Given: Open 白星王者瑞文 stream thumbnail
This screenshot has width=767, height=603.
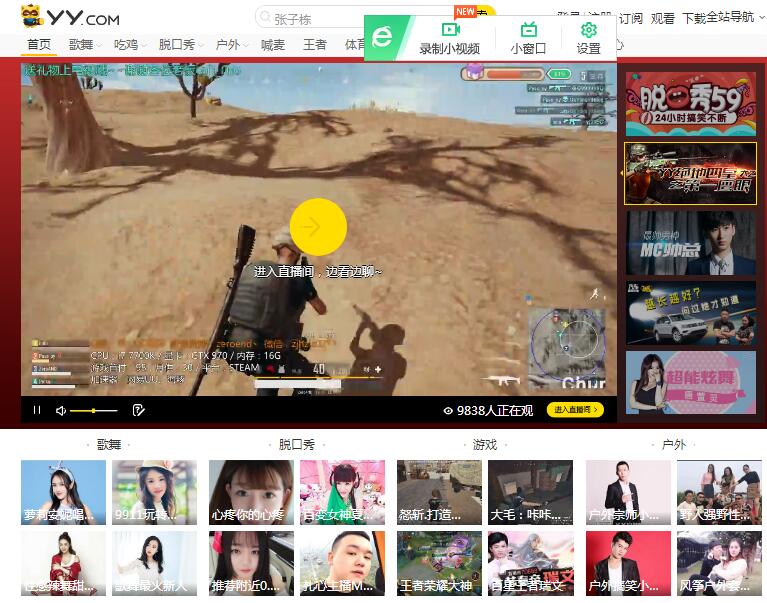Looking at the screenshot, I should [x=530, y=563].
